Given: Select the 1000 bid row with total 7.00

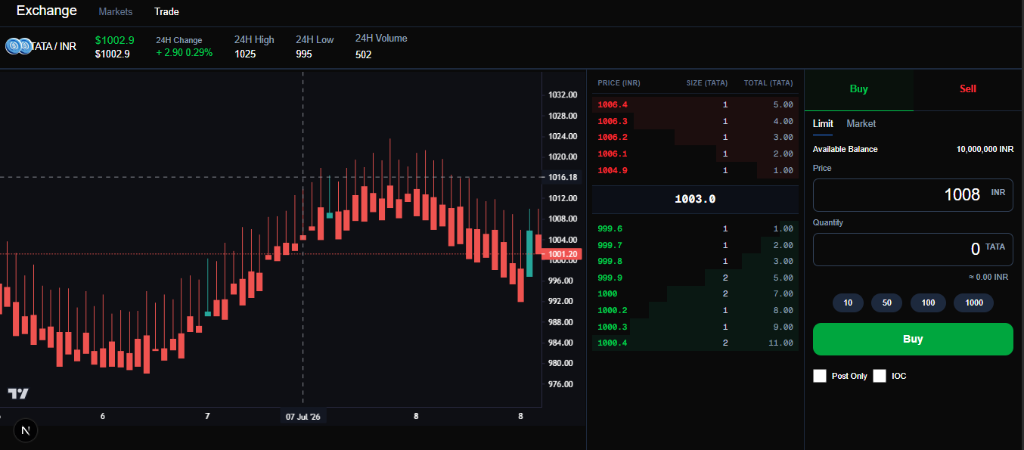Looking at the screenshot, I should point(695,294).
